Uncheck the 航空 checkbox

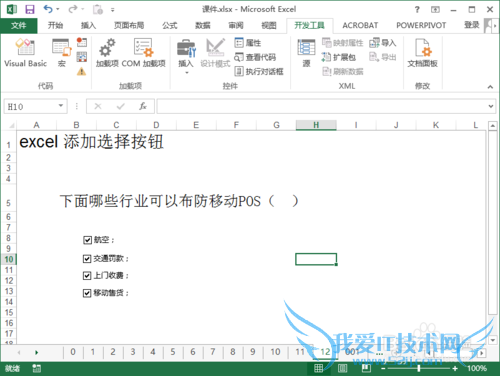pyautogui.click(x=87, y=240)
